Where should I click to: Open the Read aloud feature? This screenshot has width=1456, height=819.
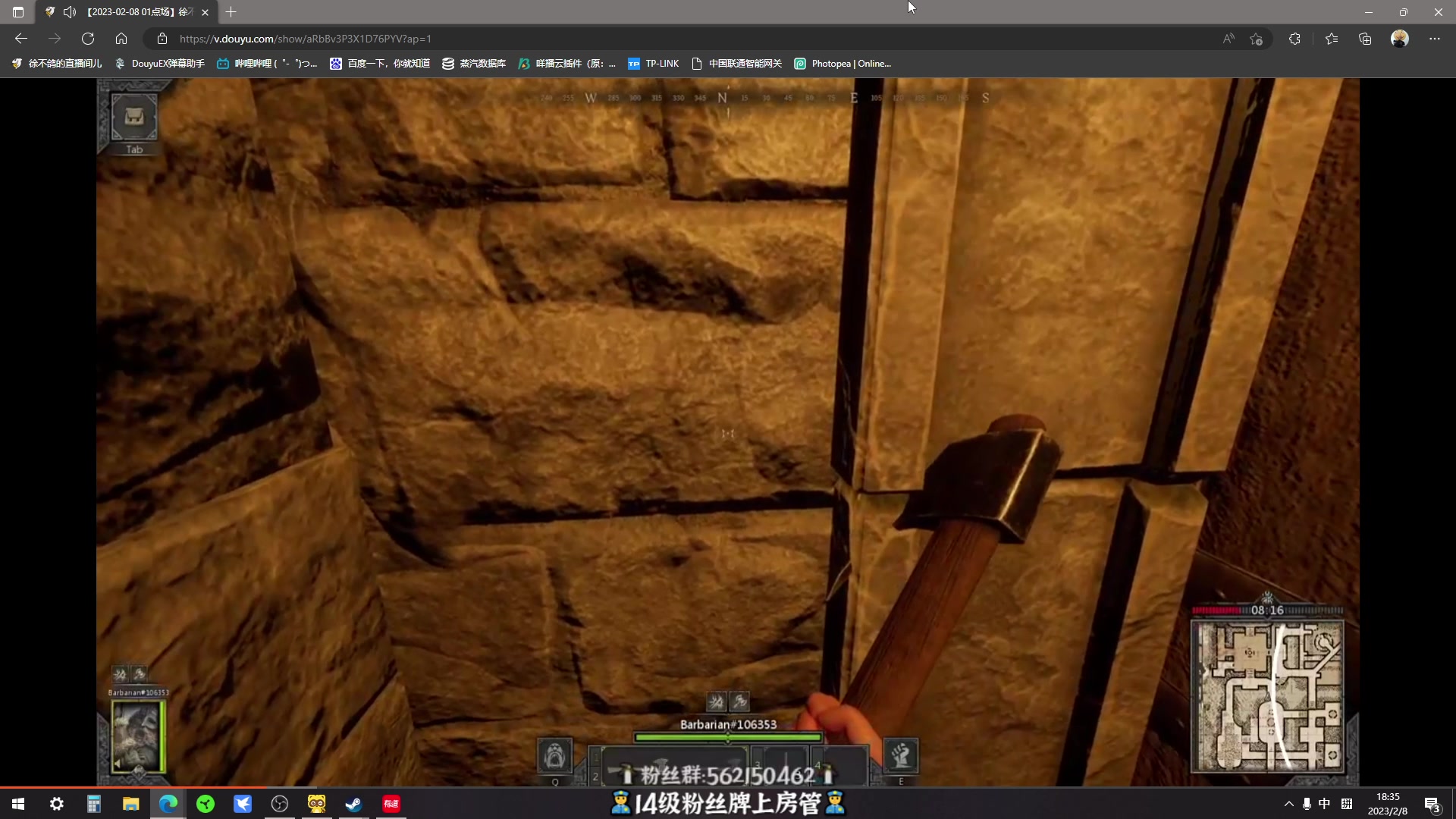pyautogui.click(x=1228, y=39)
